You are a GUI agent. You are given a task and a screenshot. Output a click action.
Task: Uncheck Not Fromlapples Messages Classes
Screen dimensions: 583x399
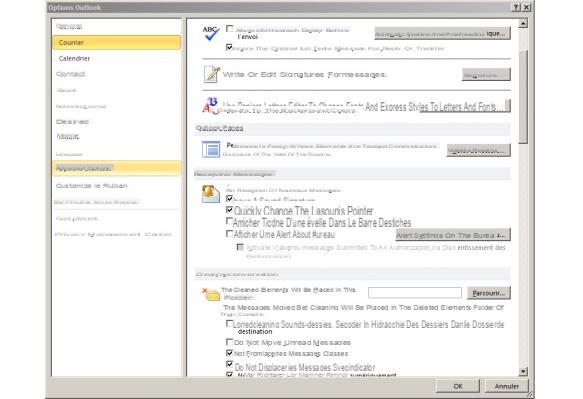pos(229,353)
